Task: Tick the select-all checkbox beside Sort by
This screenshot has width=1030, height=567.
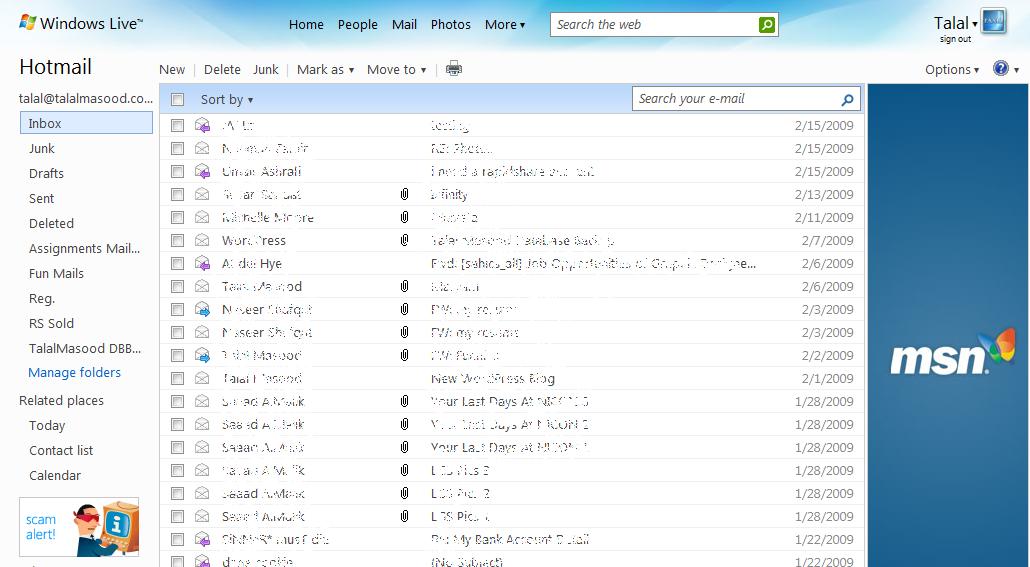Action: pos(177,99)
